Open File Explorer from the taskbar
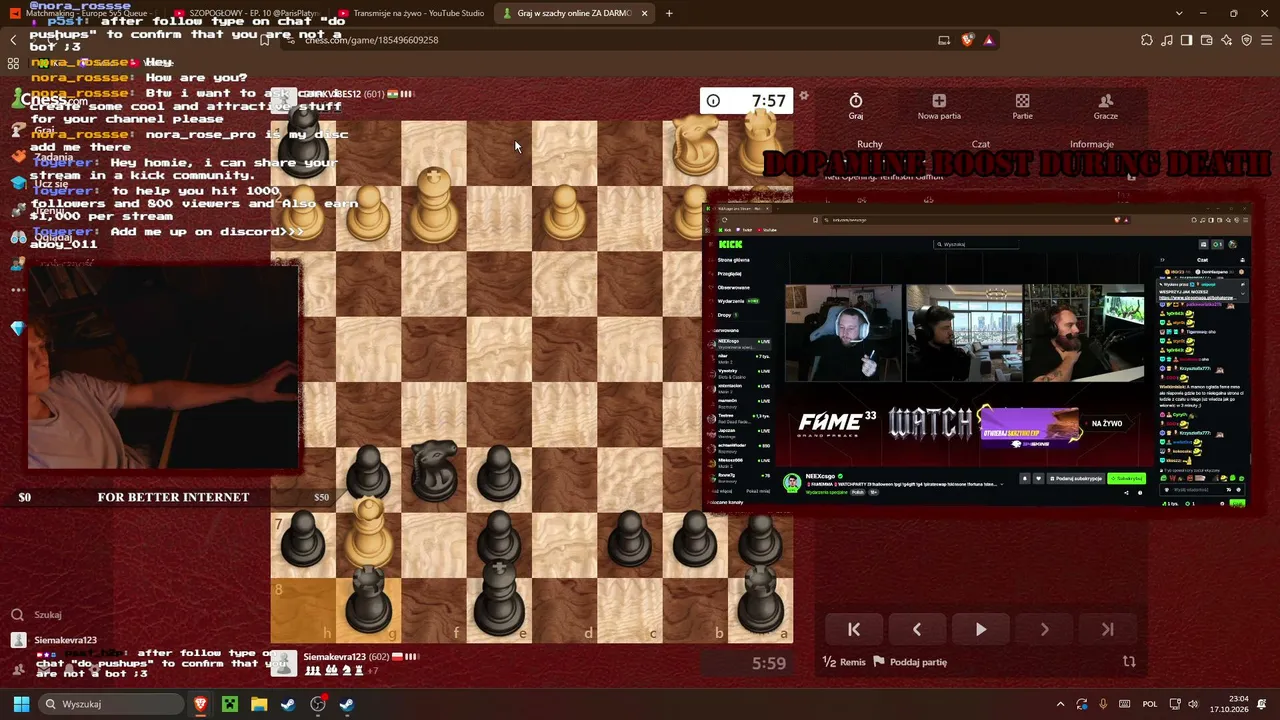Viewport: 1280px width, 720px height. coord(259,704)
